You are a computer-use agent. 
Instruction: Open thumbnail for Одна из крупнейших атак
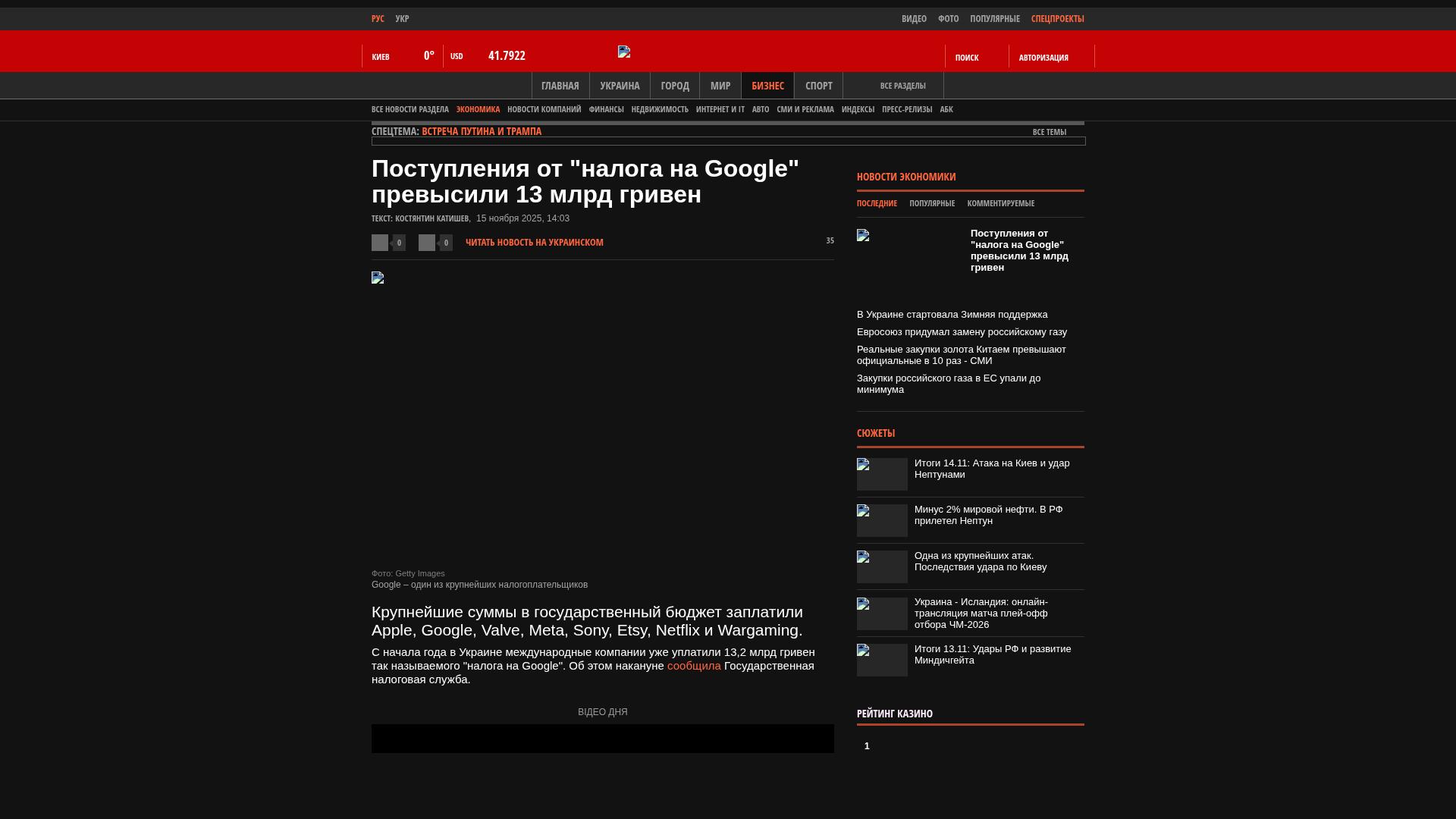click(x=882, y=566)
